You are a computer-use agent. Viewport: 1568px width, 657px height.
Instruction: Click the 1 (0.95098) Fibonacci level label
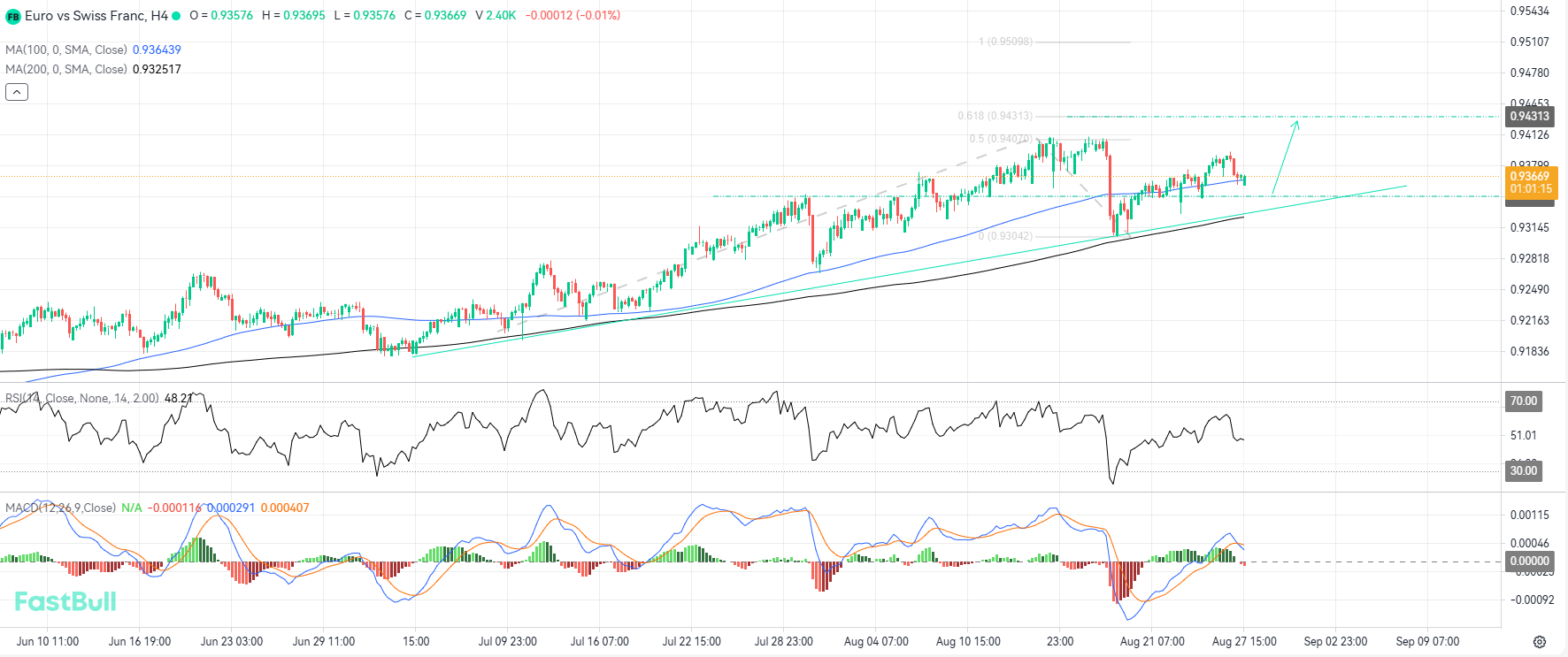point(1005,42)
